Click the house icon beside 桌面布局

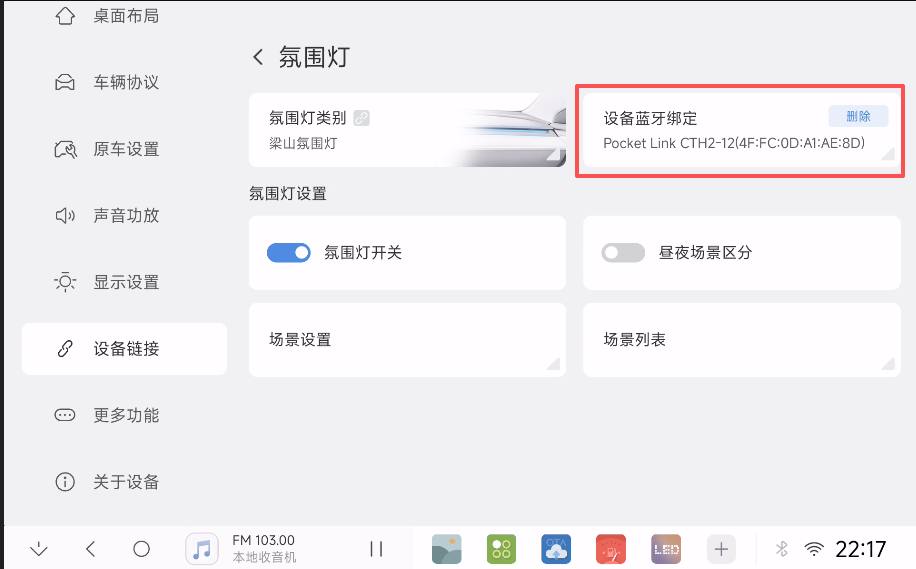65,16
